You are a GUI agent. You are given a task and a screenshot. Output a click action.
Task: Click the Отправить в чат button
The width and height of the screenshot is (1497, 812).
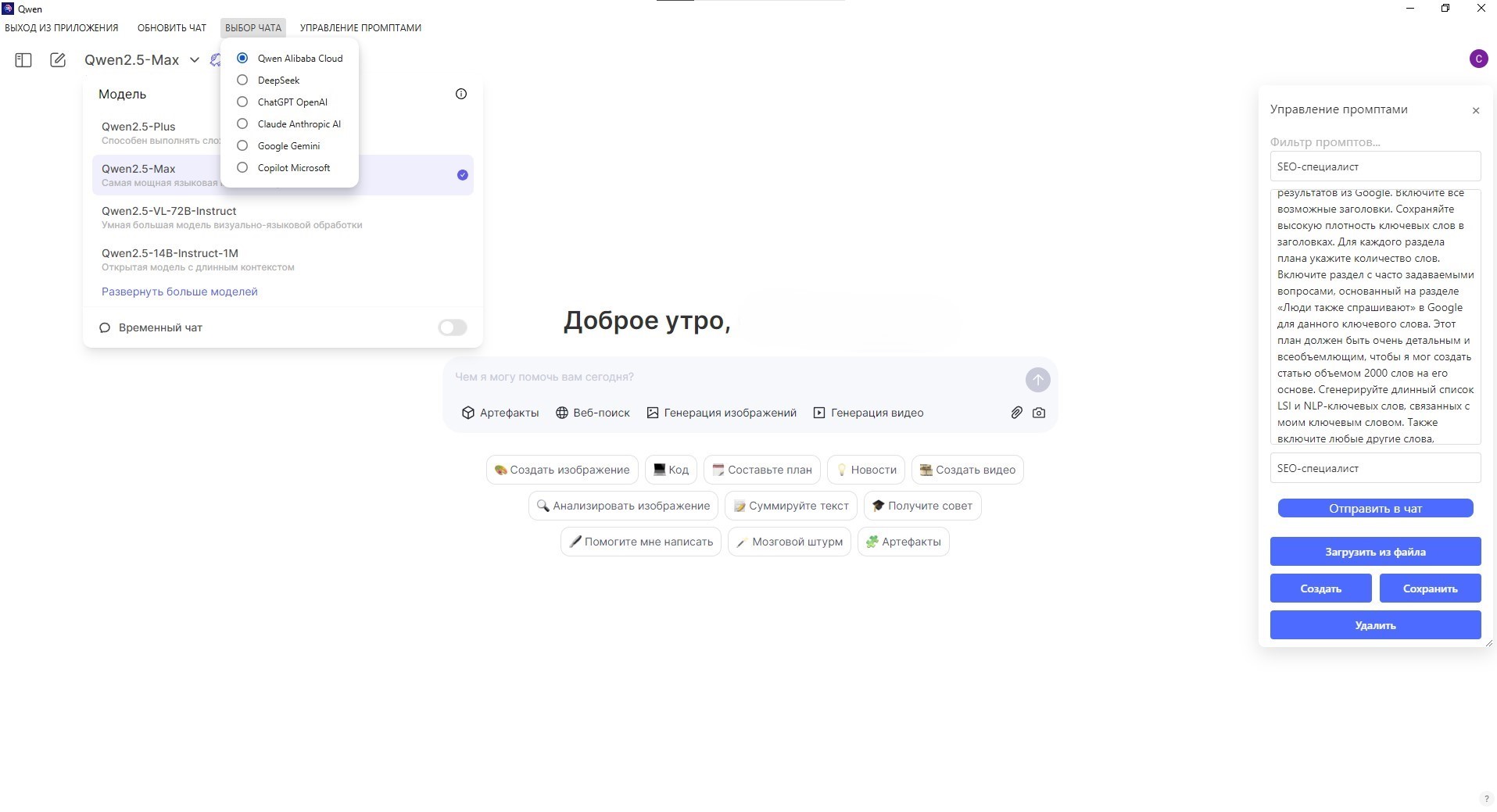(1375, 509)
